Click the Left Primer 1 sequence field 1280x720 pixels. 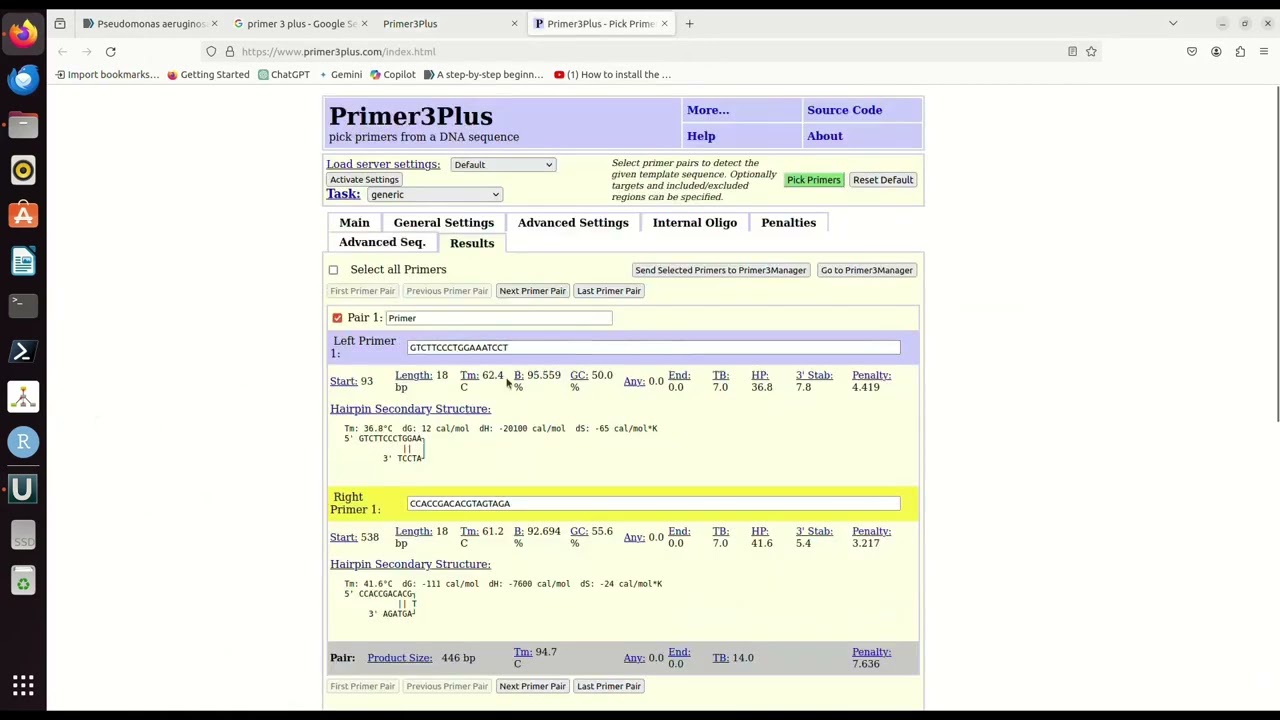pos(654,348)
